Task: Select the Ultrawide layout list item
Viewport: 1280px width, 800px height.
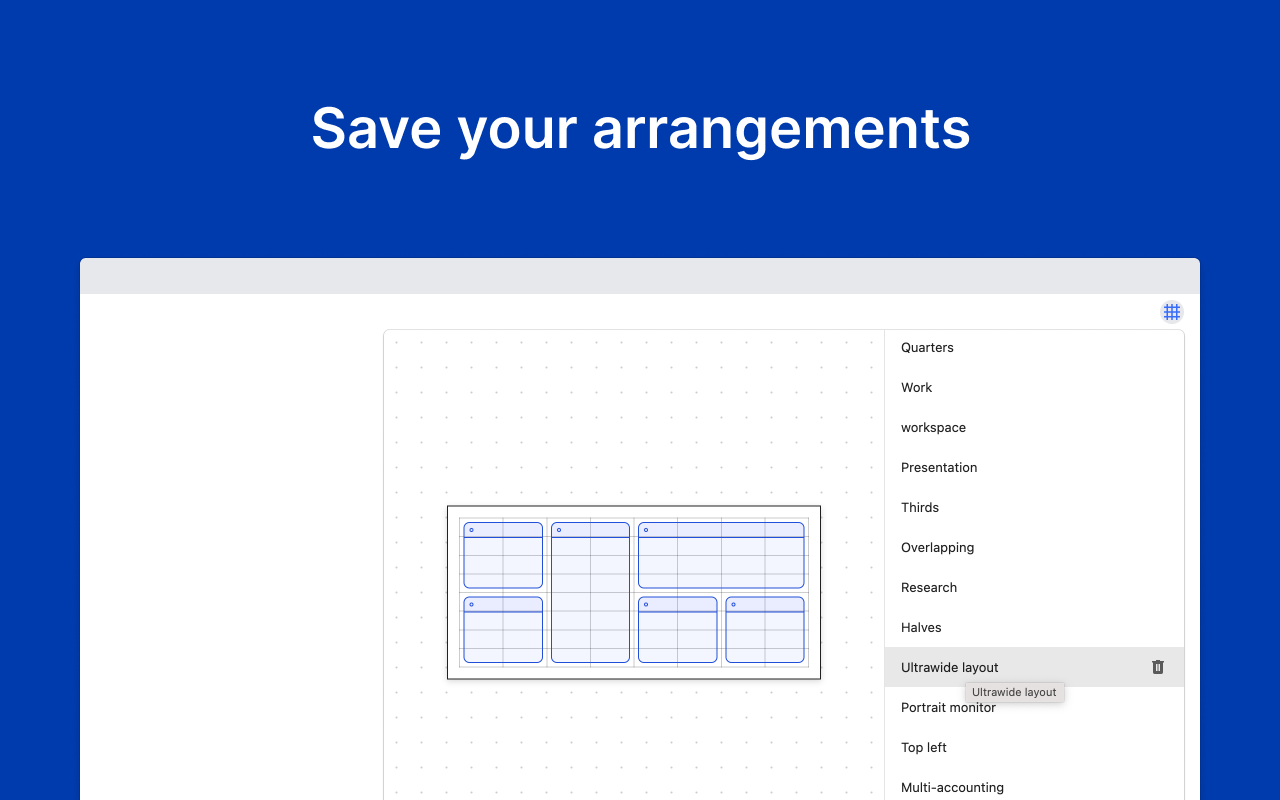Action: coord(1034,667)
